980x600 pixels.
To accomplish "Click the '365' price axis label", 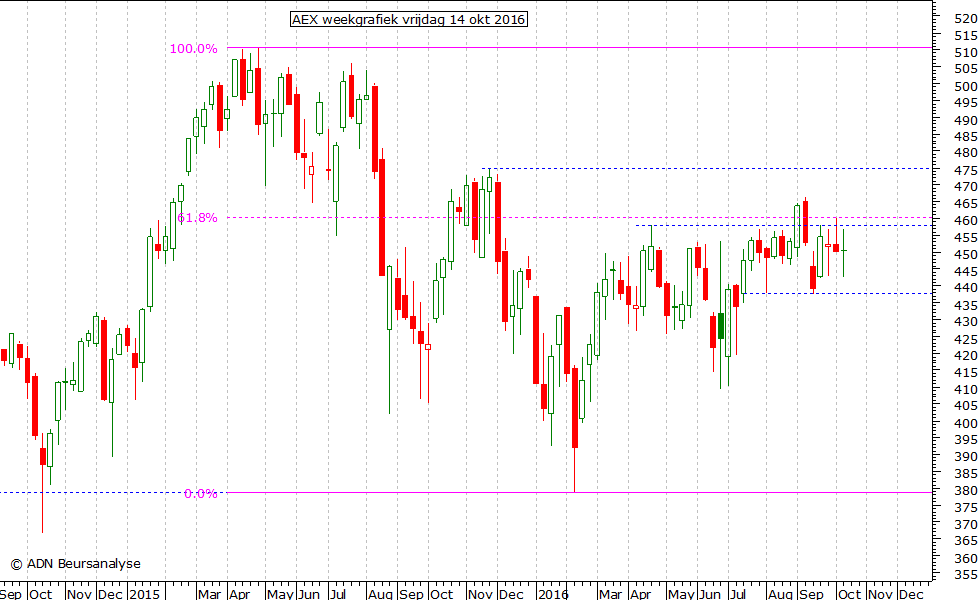I will tap(966, 541).
